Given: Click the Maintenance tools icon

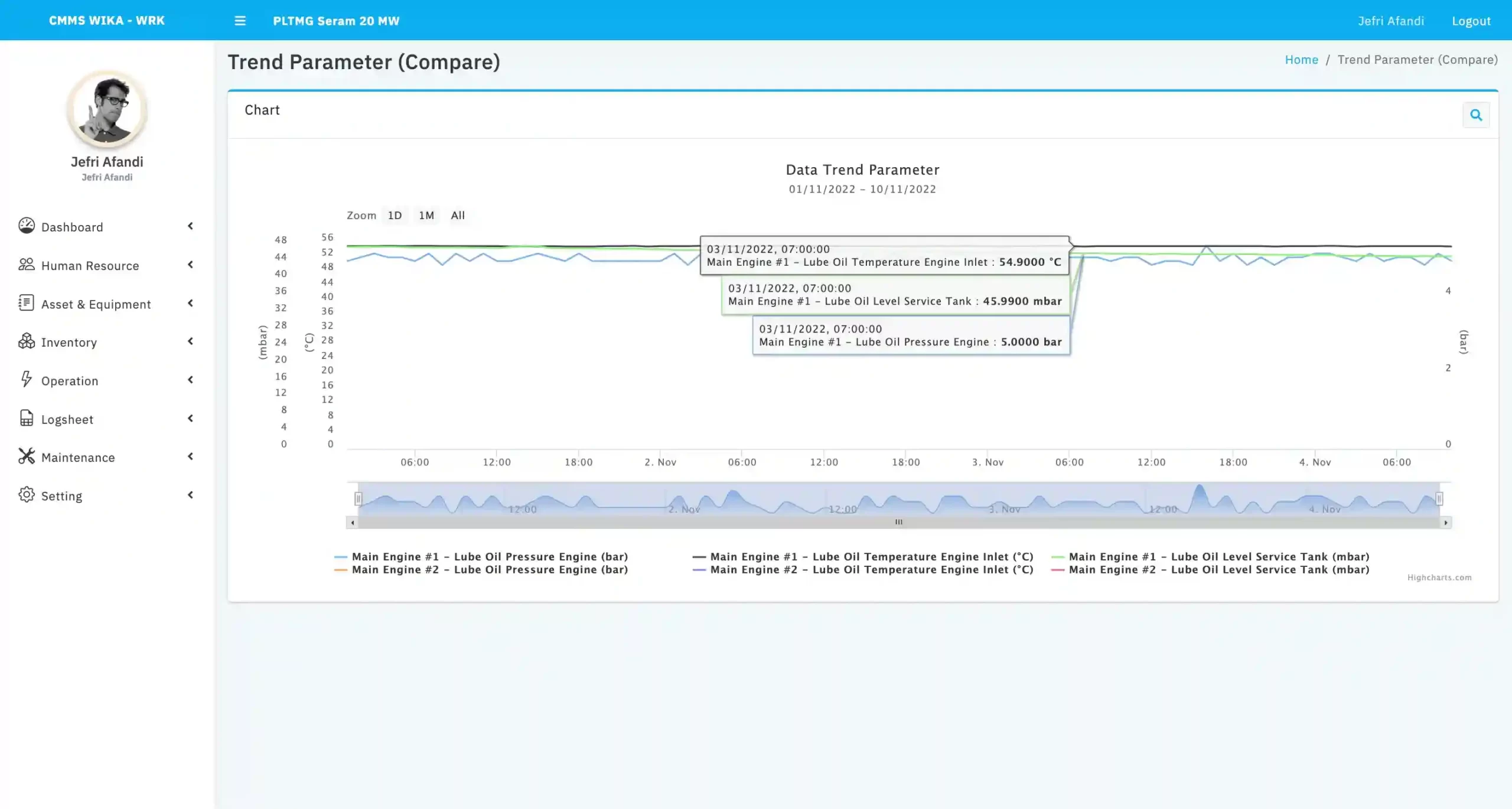Looking at the screenshot, I should [x=27, y=456].
